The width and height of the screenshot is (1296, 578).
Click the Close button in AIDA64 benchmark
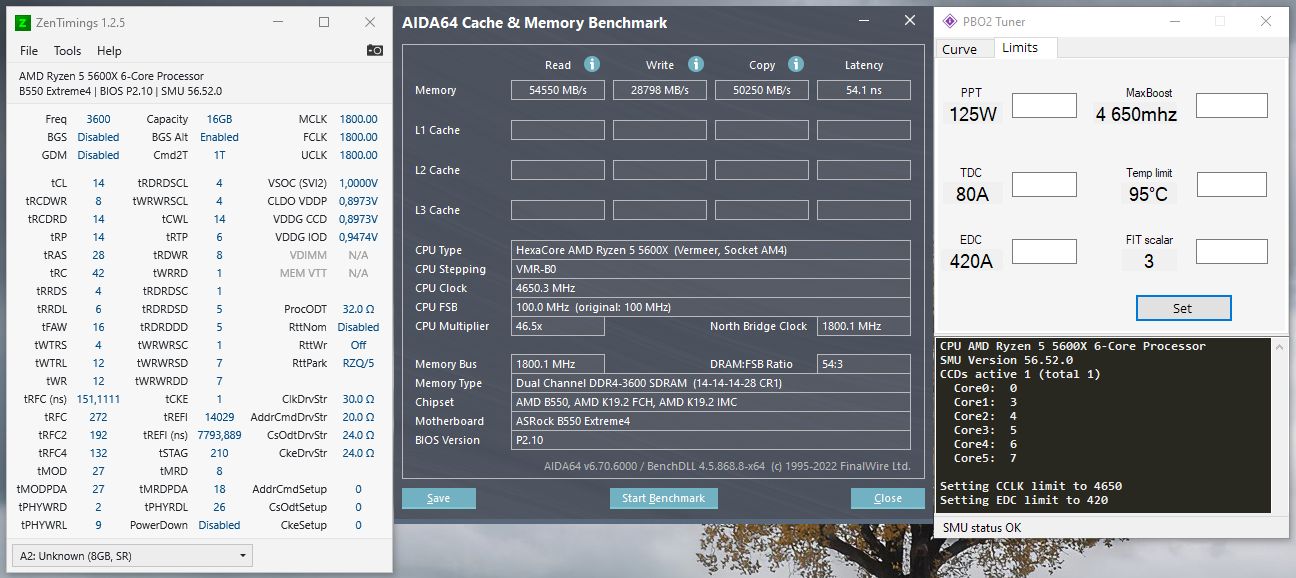coord(888,498)
